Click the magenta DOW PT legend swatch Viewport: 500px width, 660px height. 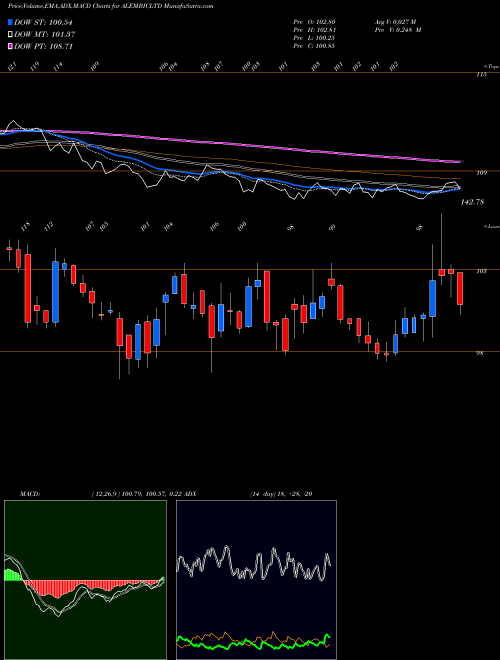pyautogui.click(x=11, y=46)
